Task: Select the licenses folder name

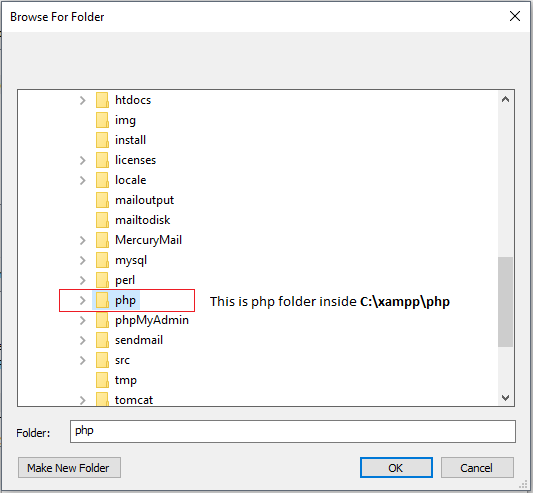Action: click(135, 160)
